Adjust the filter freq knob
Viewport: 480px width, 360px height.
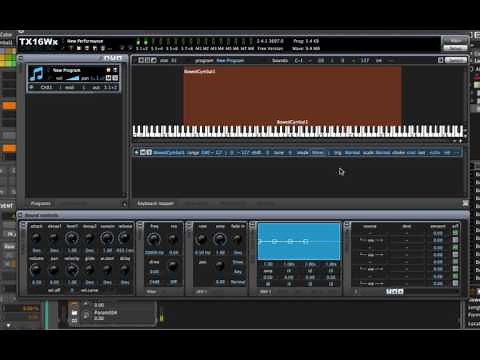pyautogui.click(x=154, y=239)
